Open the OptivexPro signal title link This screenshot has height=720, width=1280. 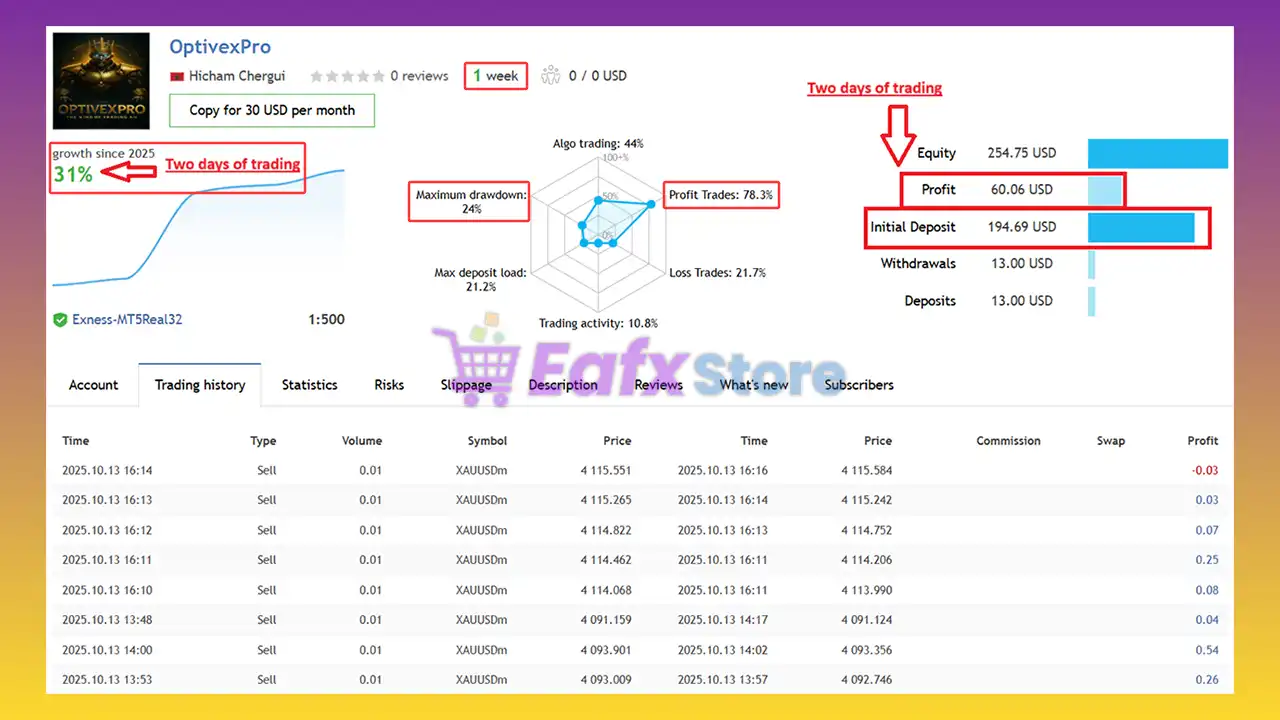[x=220, y=47]
